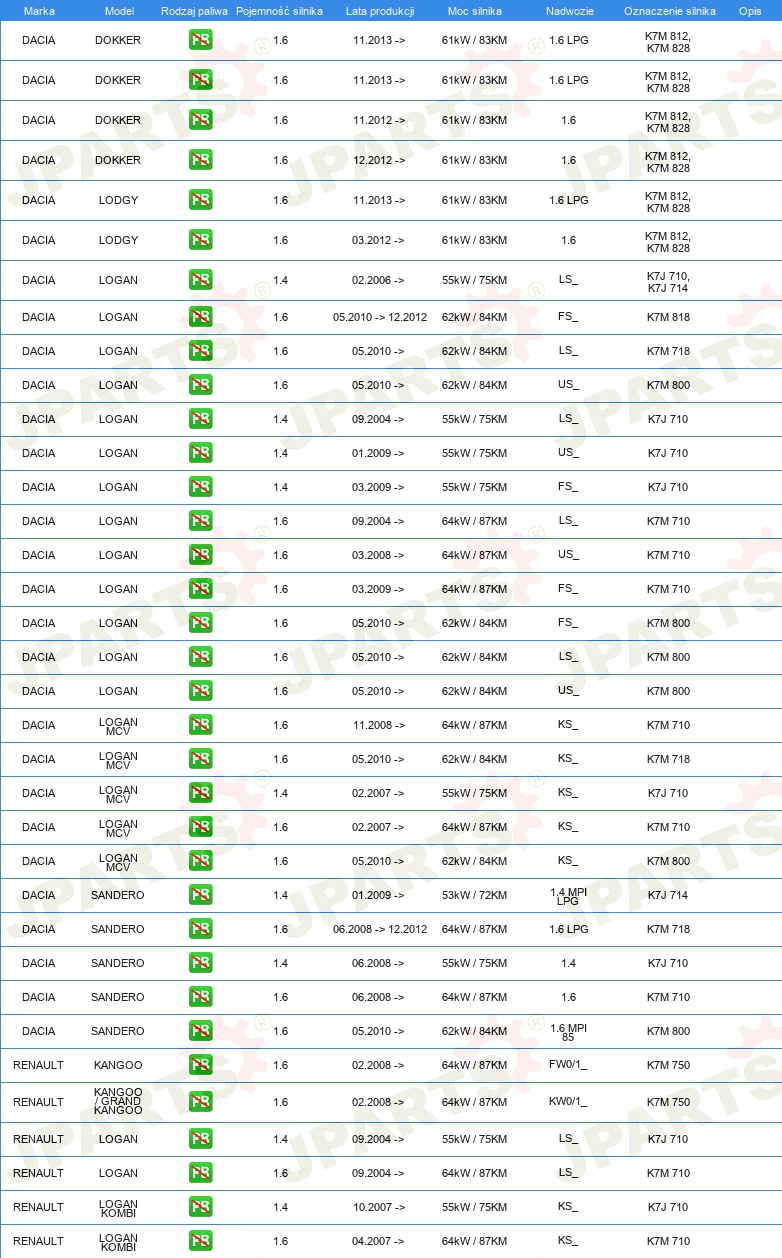Click the 'K7J 710, K7J 714' engine code cell
Viewport: 782px width, 1258px height.
[x=668, y=282]
